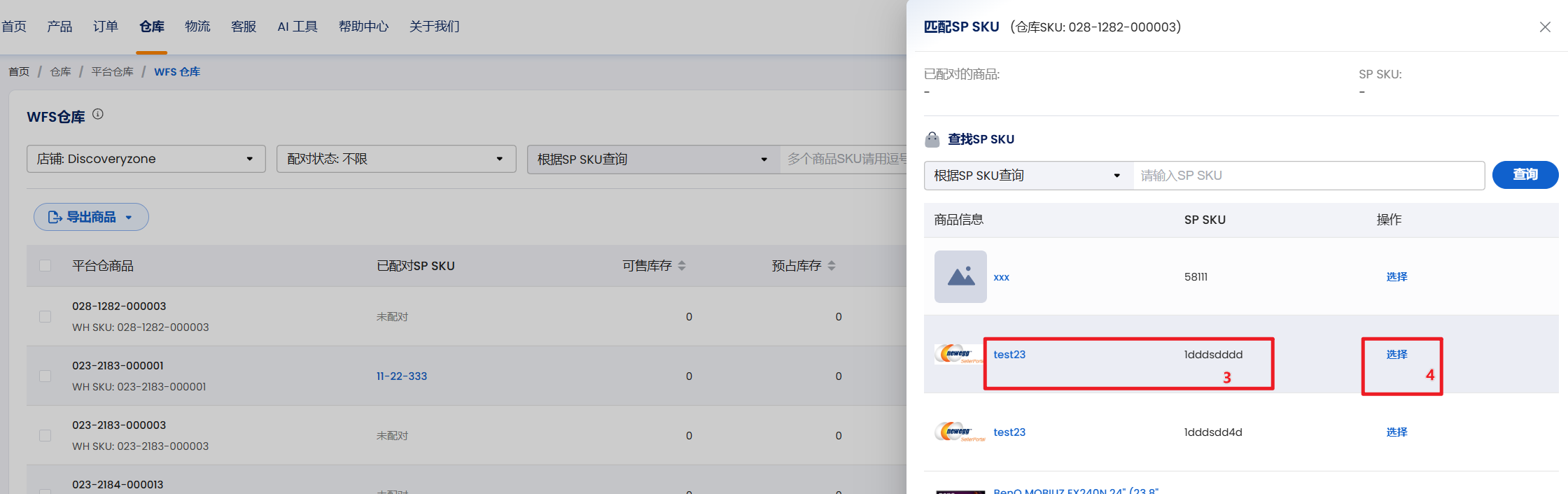Open the 产品 menu
This screenshot has width=1568, height=494.
click(x=59, y=27)
